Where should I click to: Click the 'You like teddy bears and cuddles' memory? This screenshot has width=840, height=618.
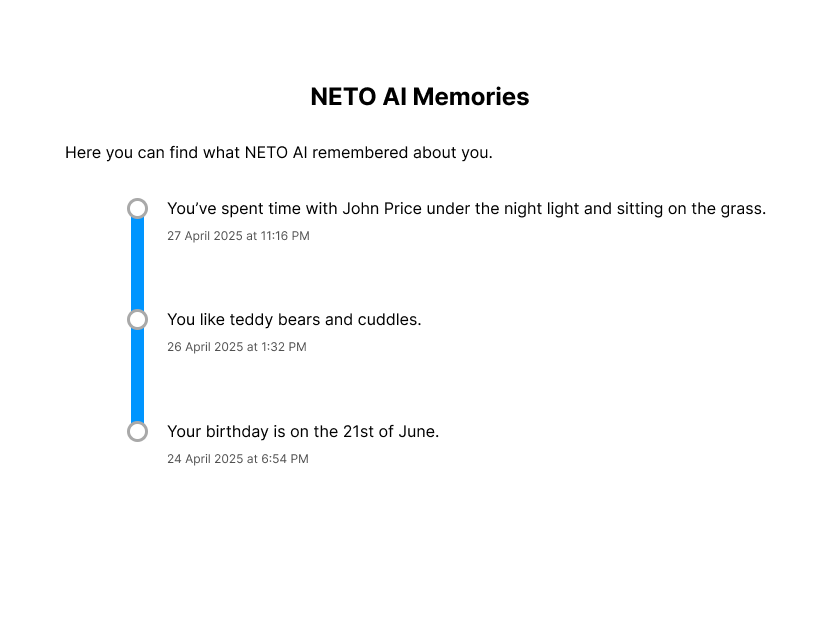tap(294, 320)
